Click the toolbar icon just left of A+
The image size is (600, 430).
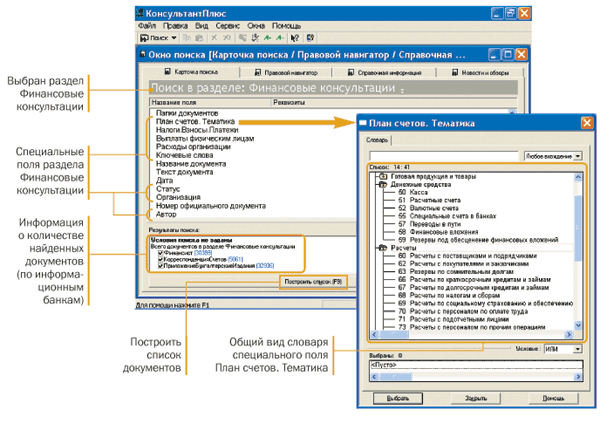[255, 38]
